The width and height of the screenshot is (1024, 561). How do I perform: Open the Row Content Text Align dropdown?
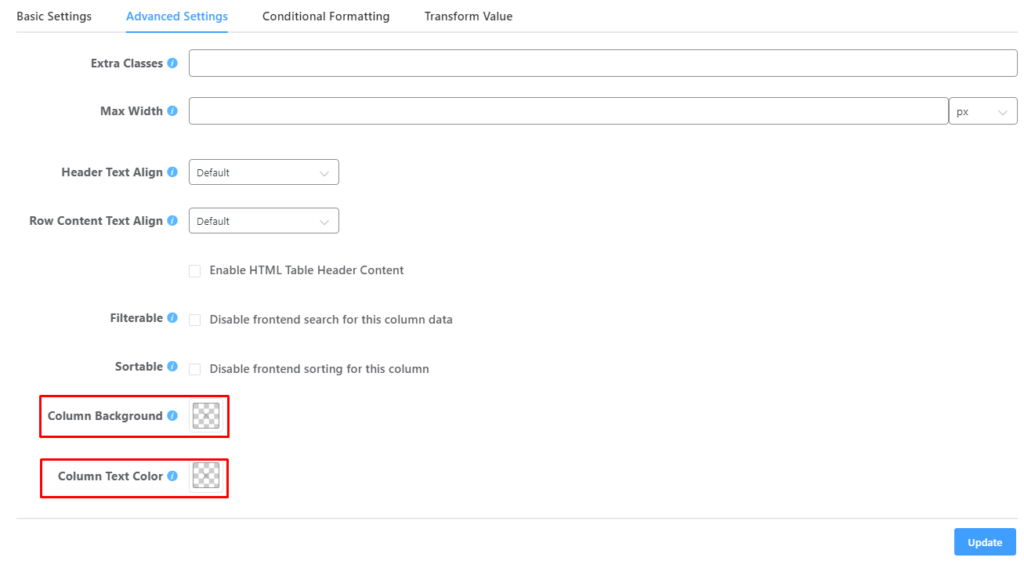(x=263, y=221)
